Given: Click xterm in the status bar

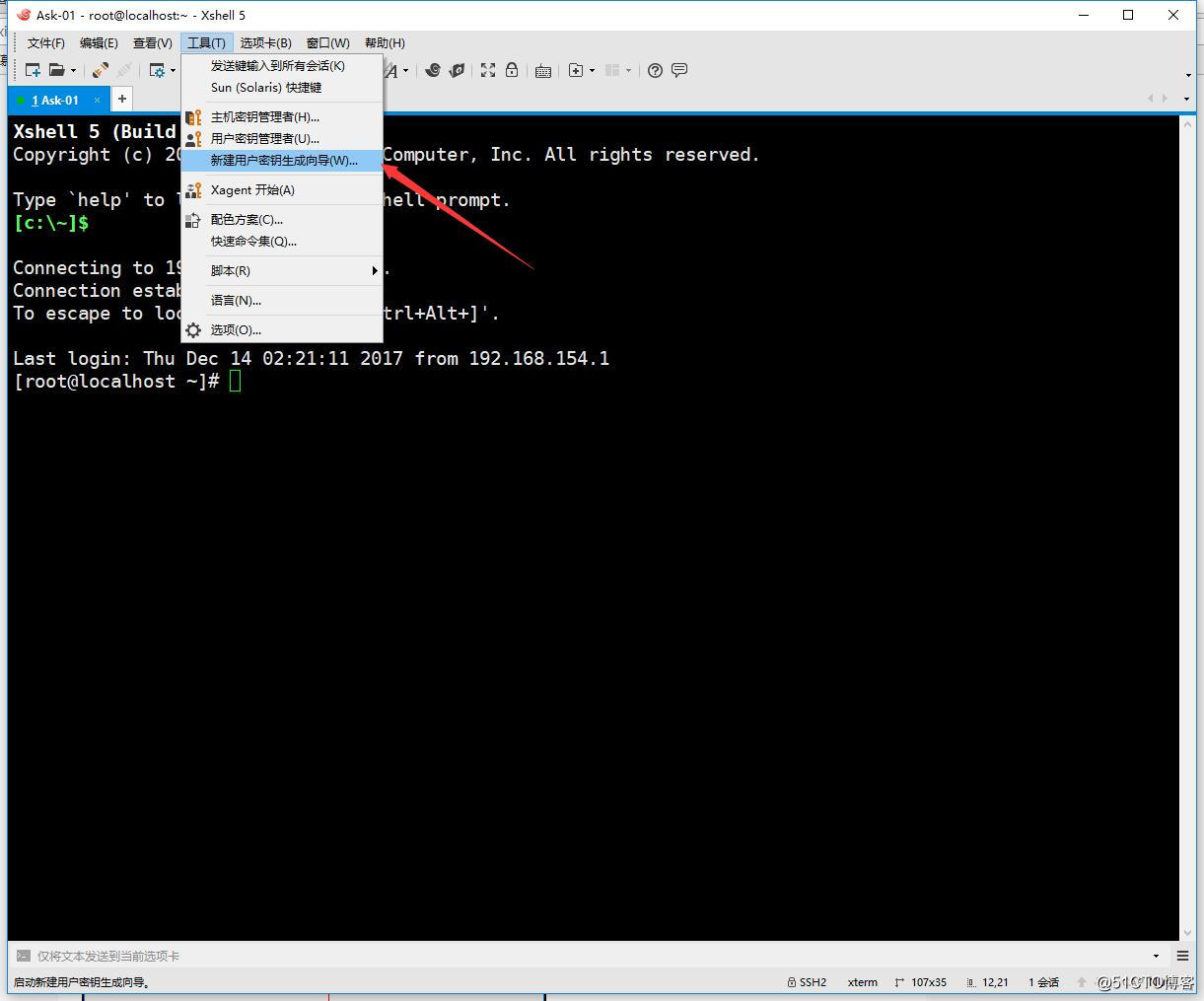Looking at the screenshot, I should tap(863, 982).
